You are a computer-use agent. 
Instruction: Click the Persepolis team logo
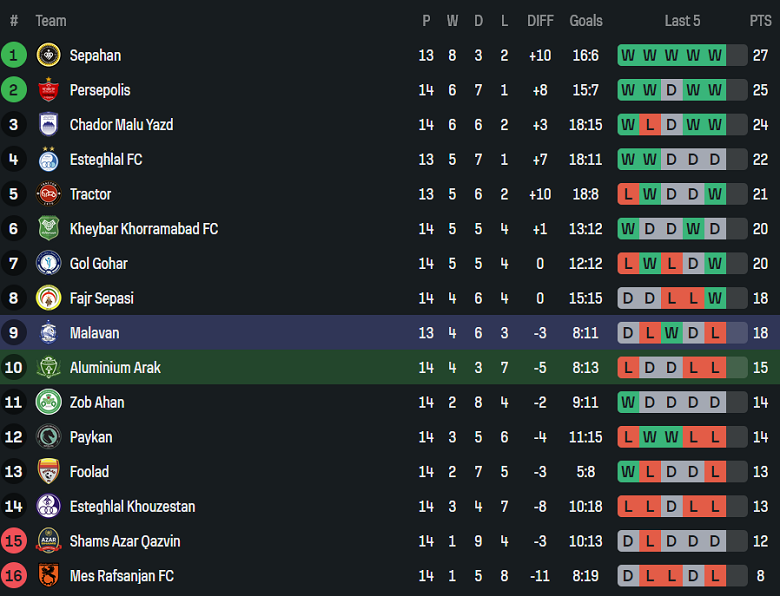pyautogui.click(x=48, y=90)
